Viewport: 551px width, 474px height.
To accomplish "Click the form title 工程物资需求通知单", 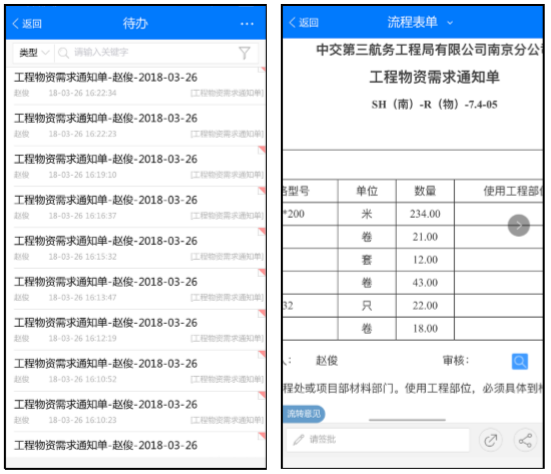I will pos(434,77).
